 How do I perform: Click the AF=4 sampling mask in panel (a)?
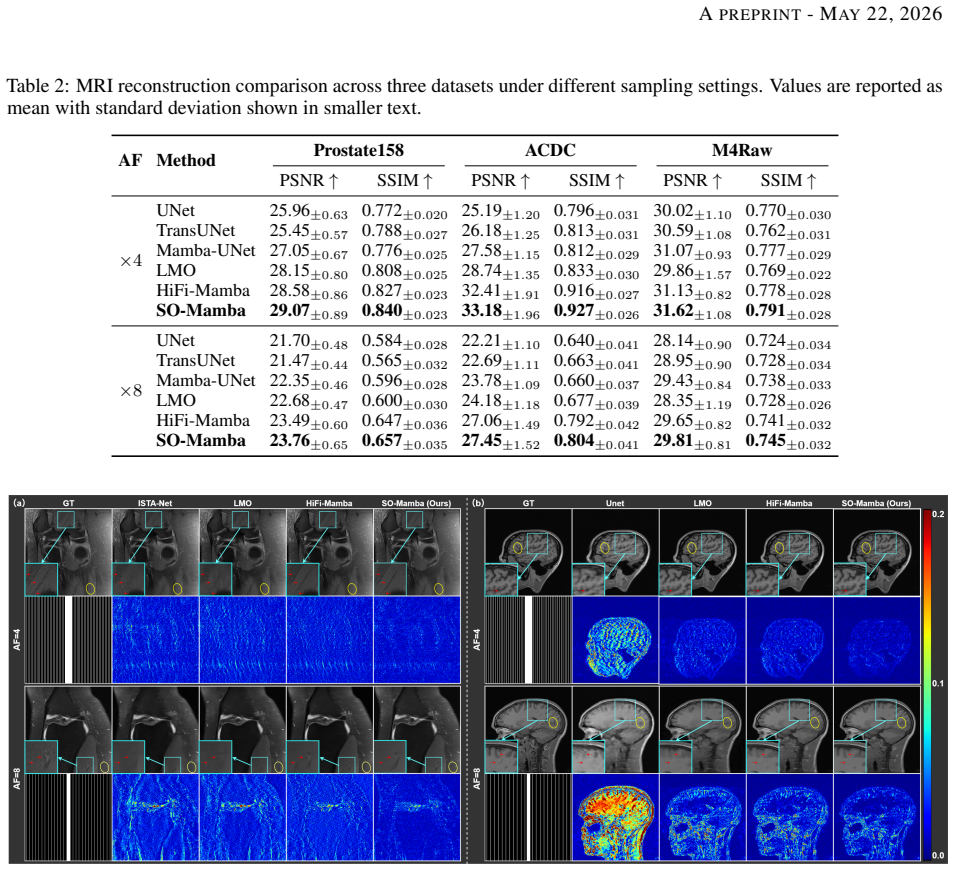click(x=68, y=640)
